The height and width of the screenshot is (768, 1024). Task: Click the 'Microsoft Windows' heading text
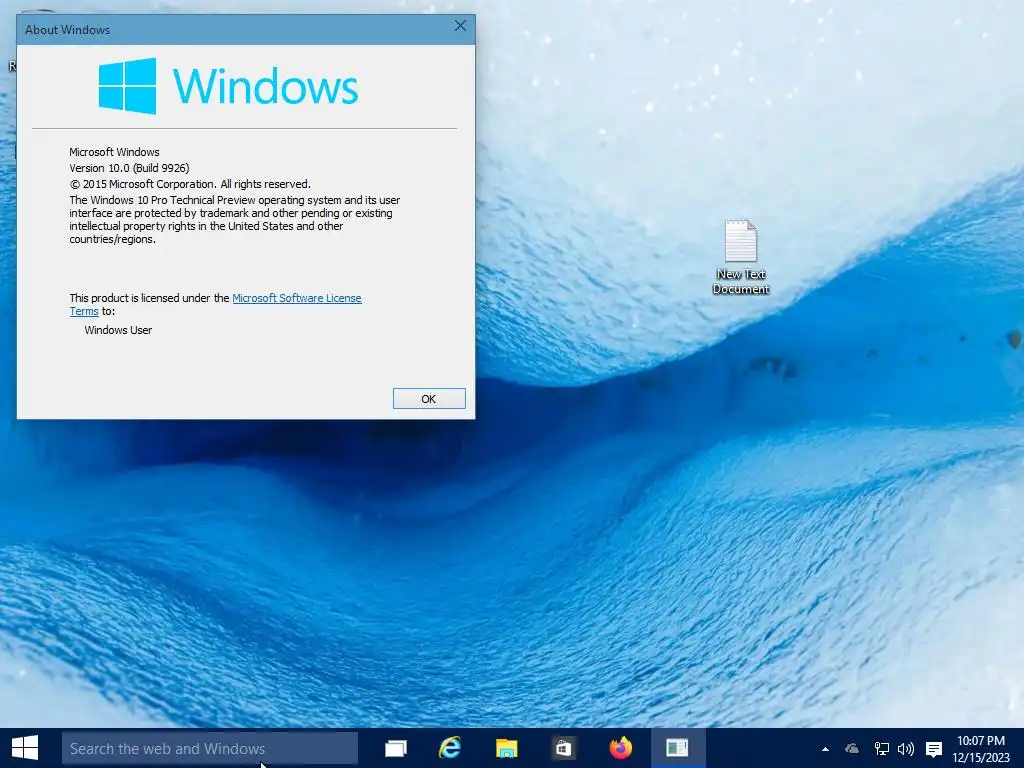click(x=114, y=152)
